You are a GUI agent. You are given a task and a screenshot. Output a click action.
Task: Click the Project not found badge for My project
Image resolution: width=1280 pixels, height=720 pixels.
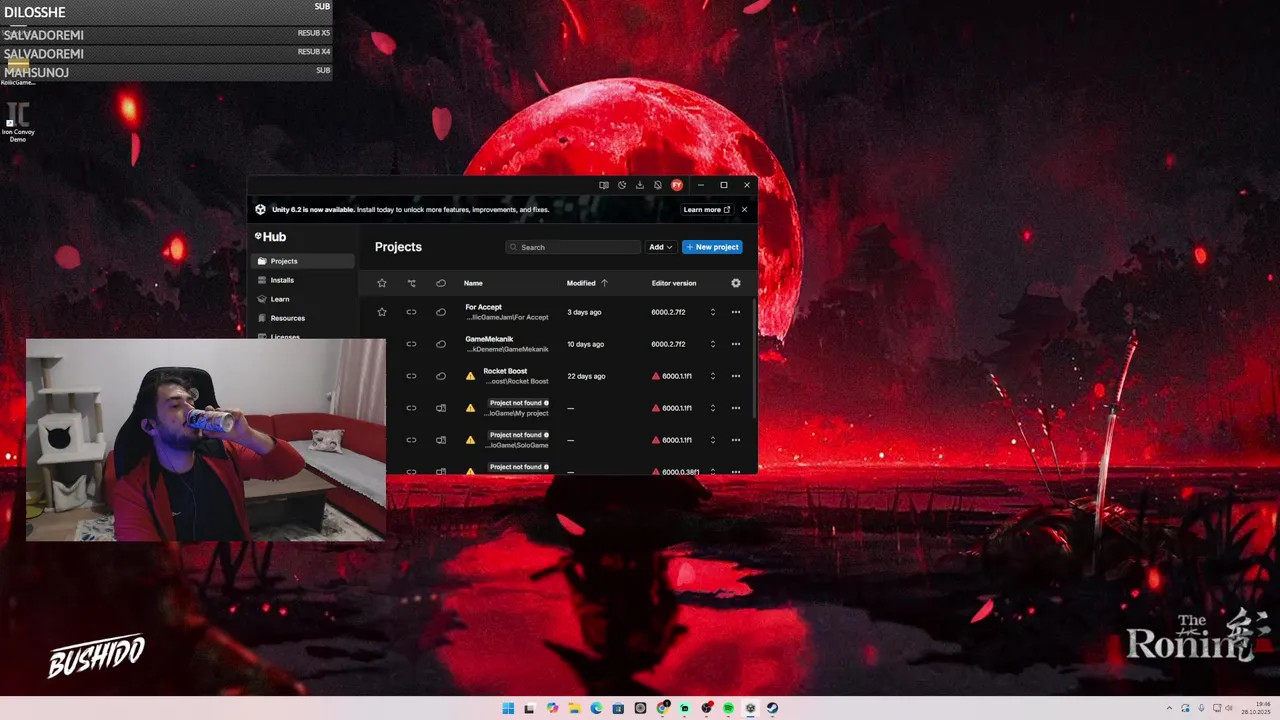click(x=518, y=403)
